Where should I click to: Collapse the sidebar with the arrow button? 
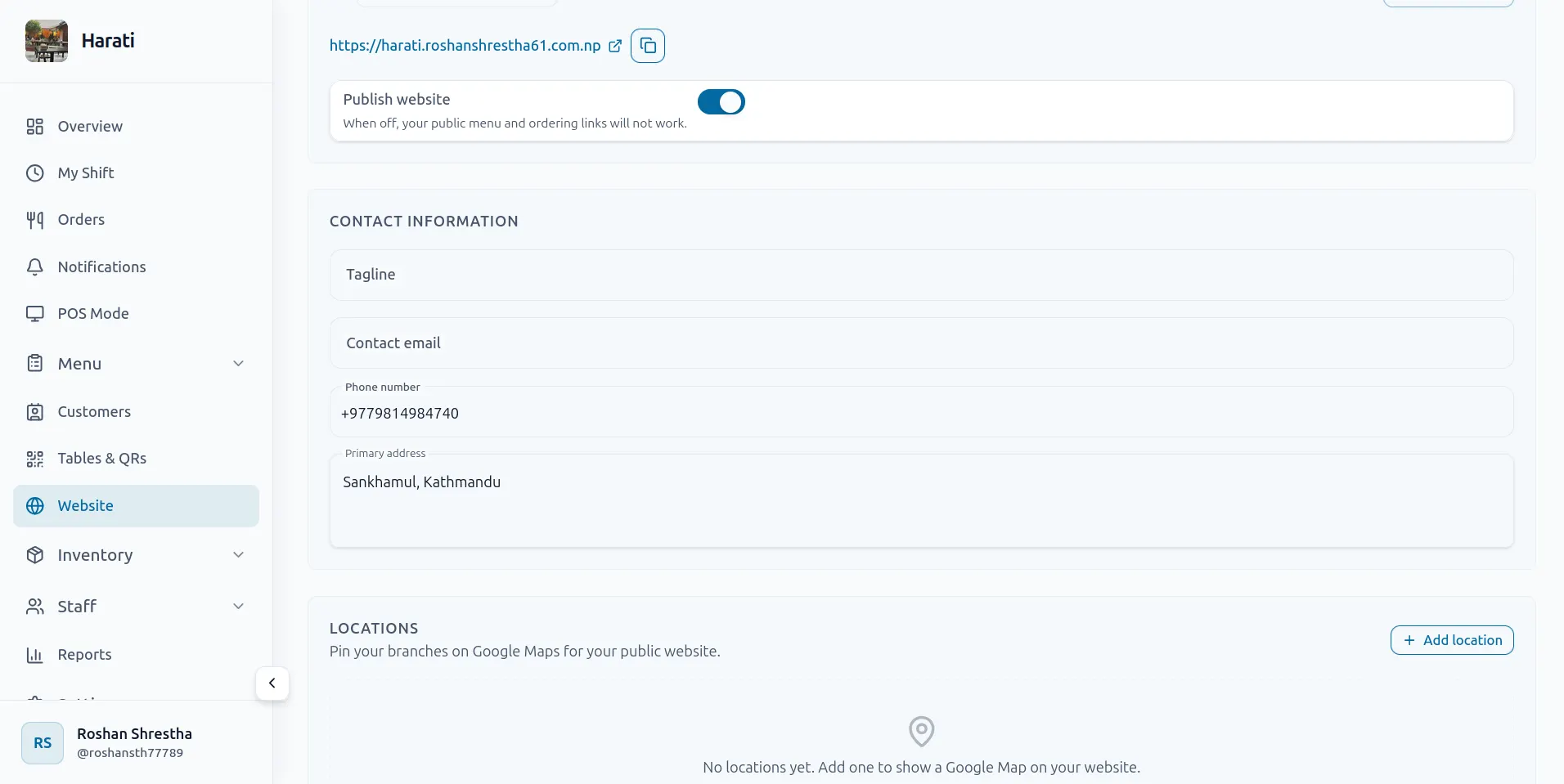(272, 683)
